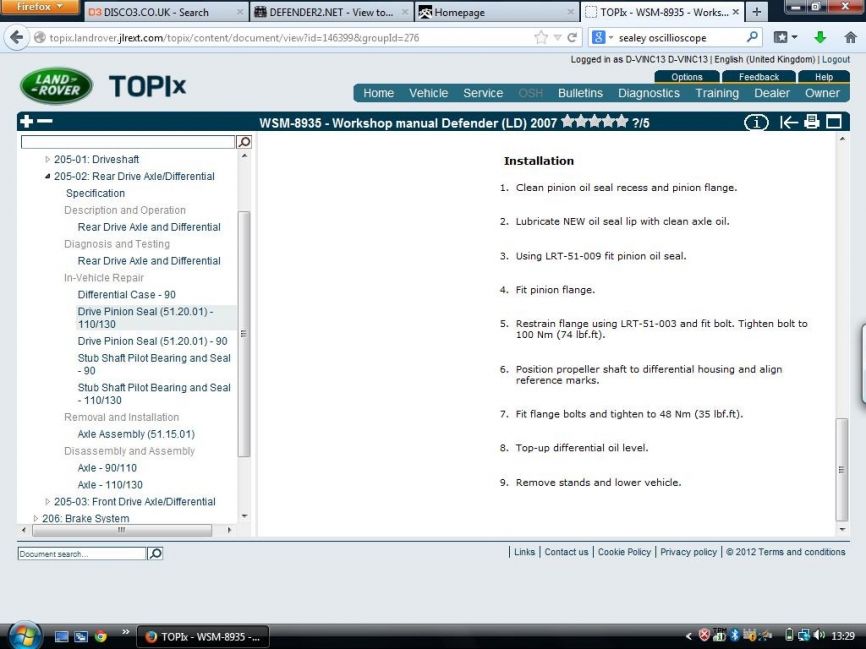Open the Service menu
This screenshot has height=649, width=866.
(483, 93)
